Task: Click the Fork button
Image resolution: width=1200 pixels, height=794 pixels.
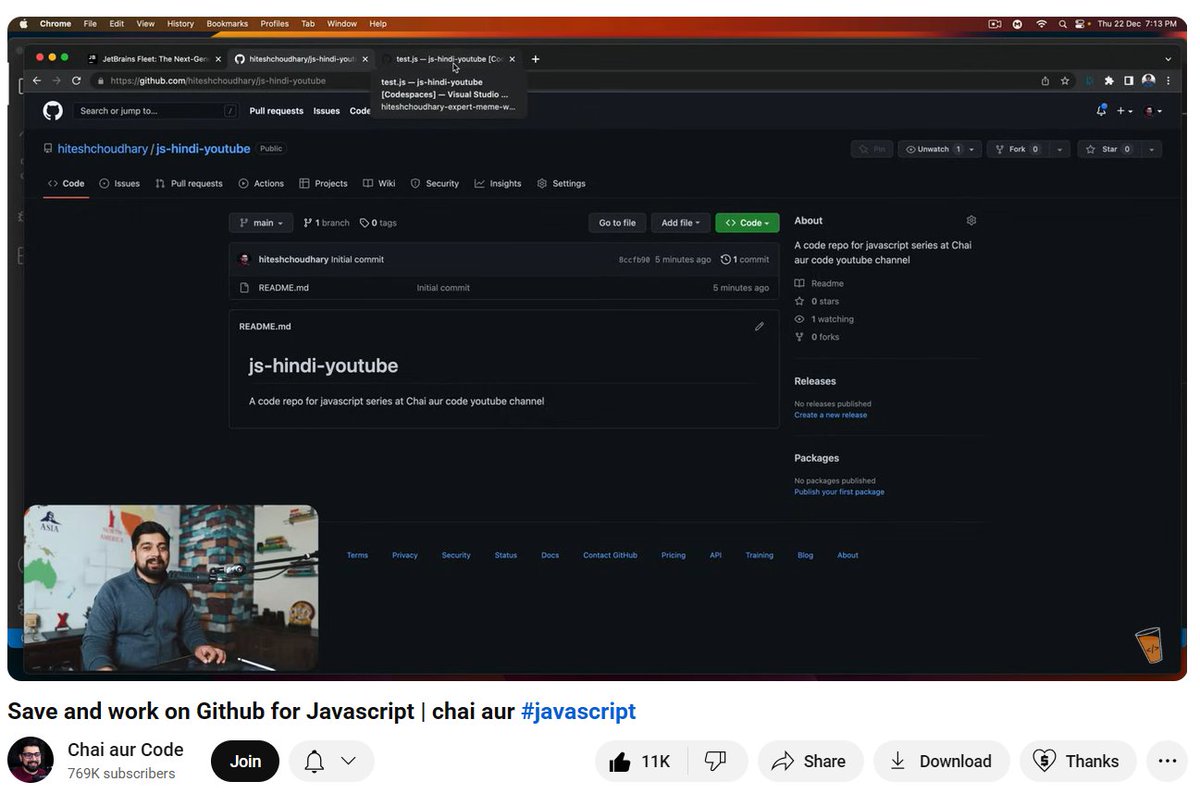Action: point(1018,149)
